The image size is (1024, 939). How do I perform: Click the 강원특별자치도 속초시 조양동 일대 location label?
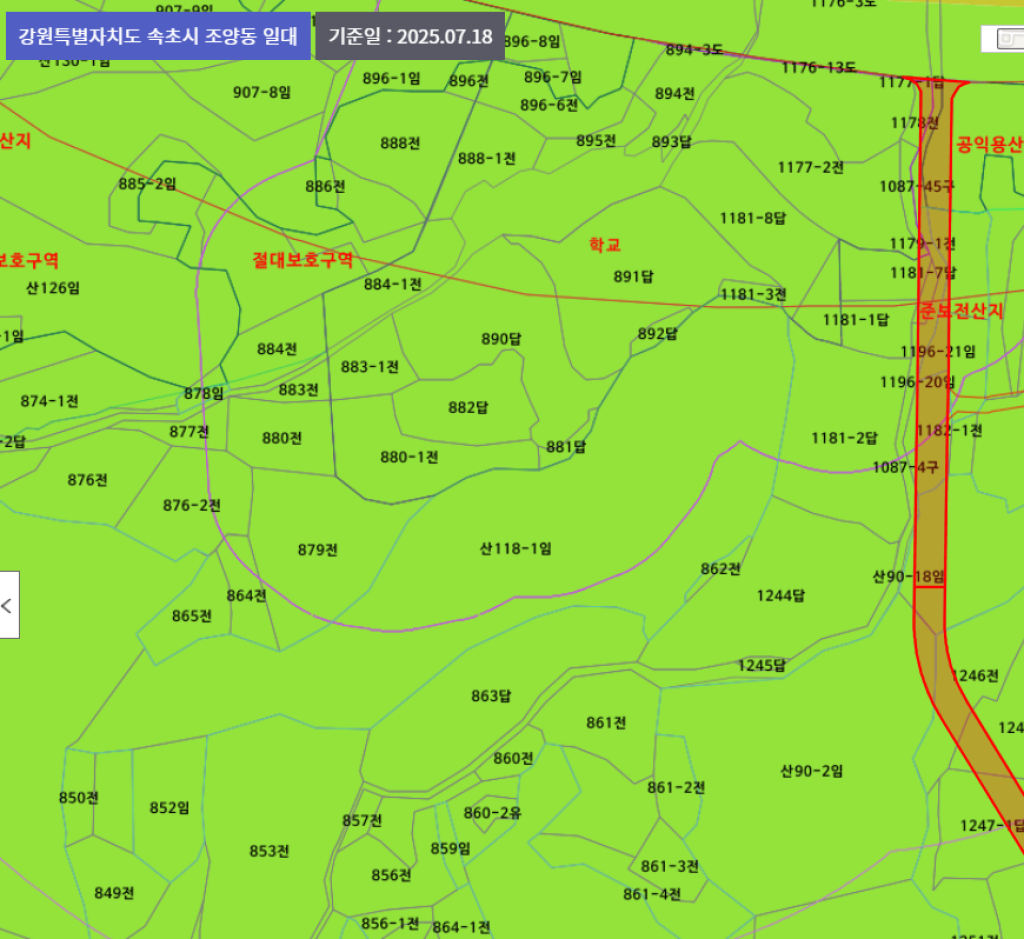point(158,37)
